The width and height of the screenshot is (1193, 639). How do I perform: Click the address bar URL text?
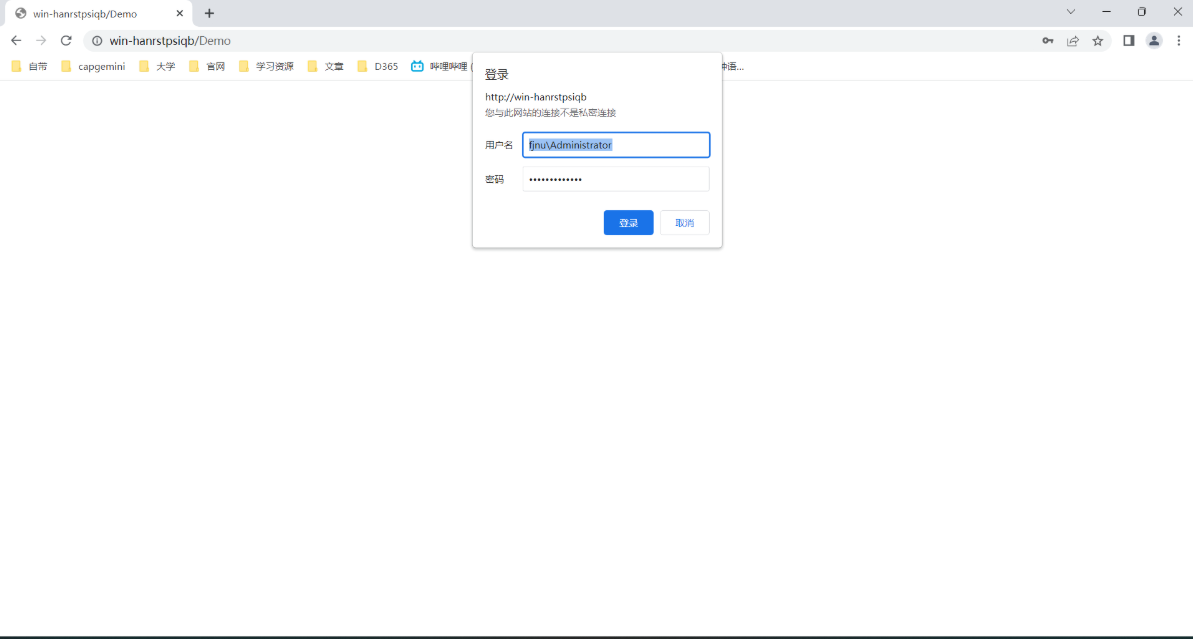point(170,41)
